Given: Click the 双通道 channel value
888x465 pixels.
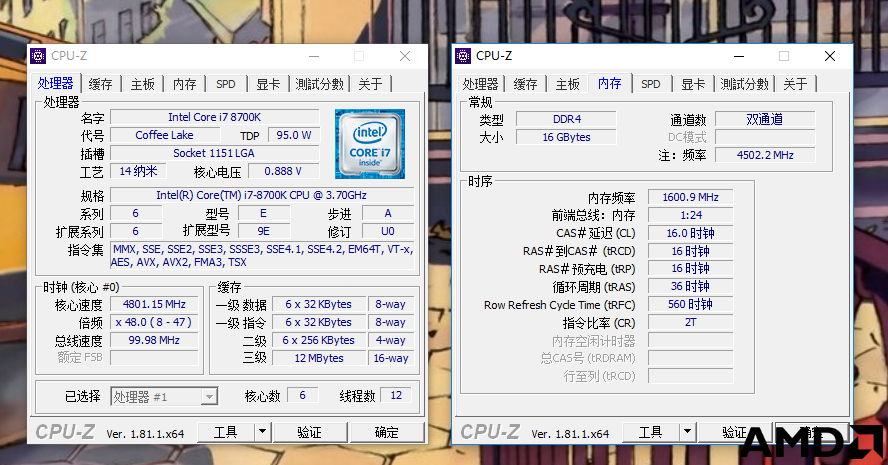Looking at the screenshot, I should tap(765, 120).
